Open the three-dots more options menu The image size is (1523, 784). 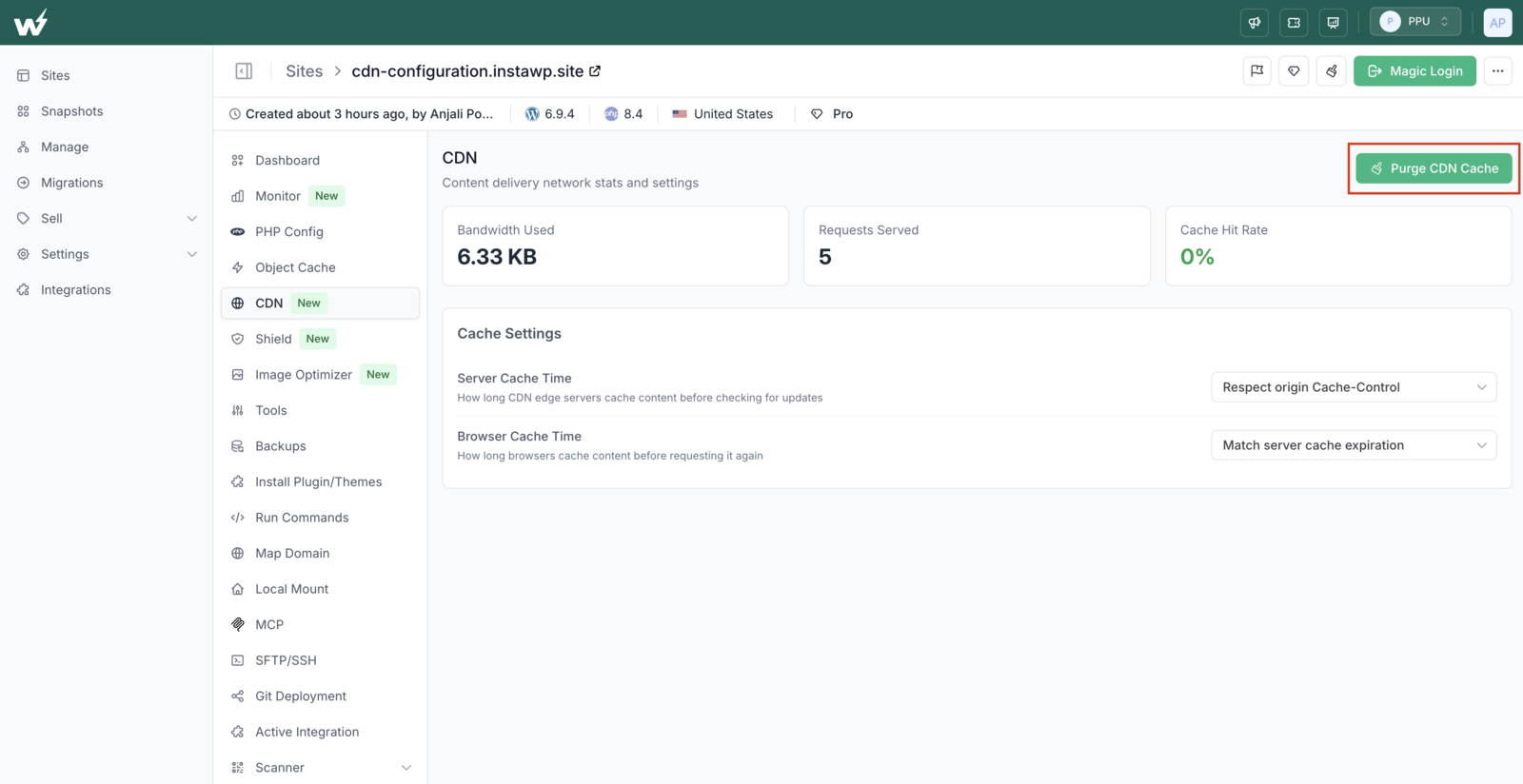pos(1497,71)
